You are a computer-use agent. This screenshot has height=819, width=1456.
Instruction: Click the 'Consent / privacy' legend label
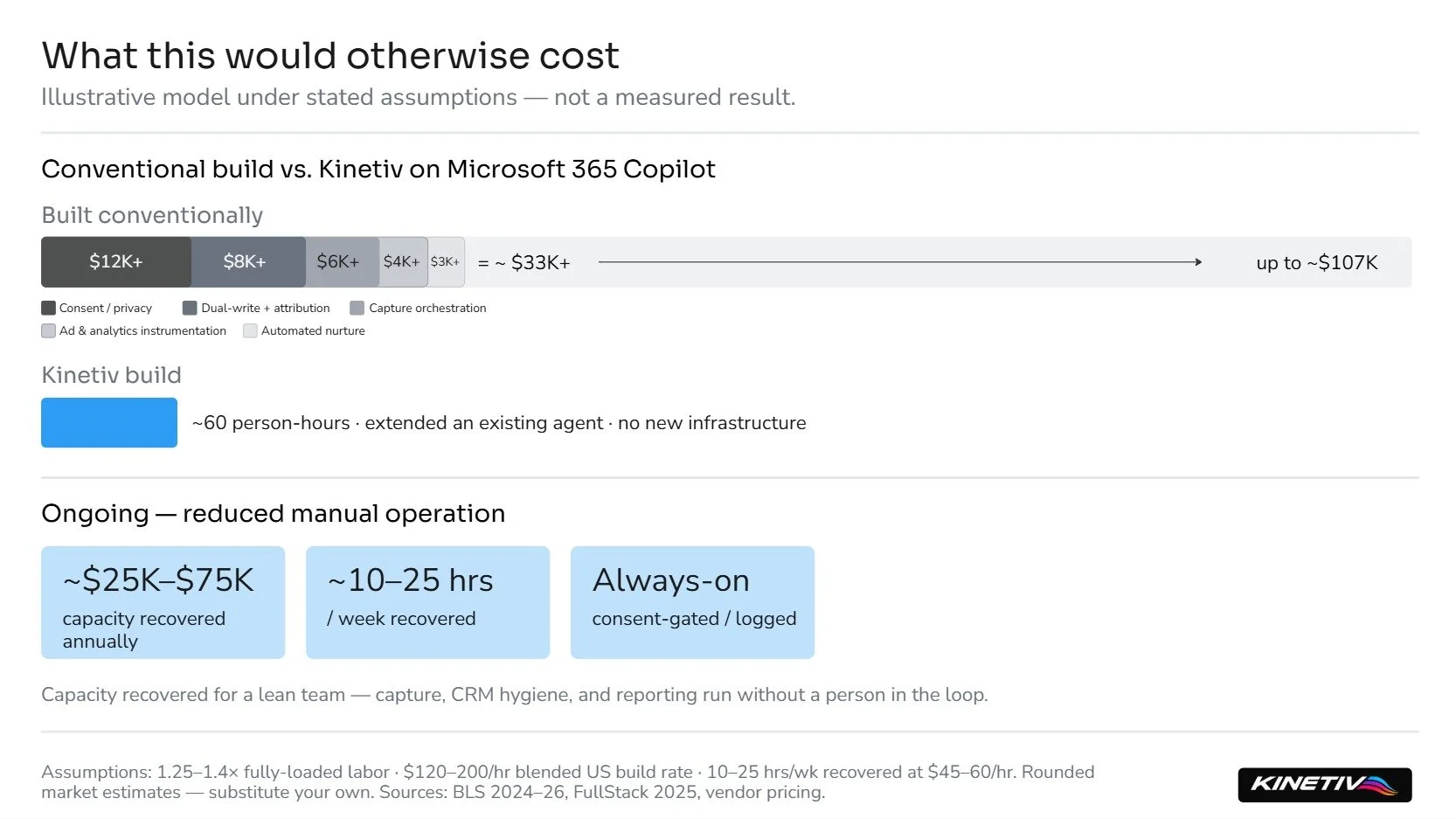tap(106, 308)
